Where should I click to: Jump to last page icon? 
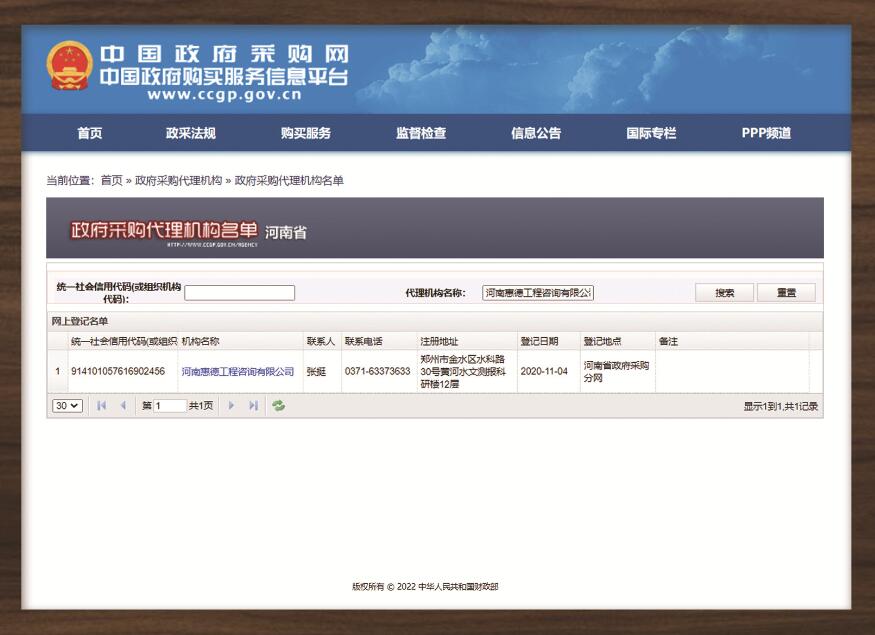(x=253, y=406)
